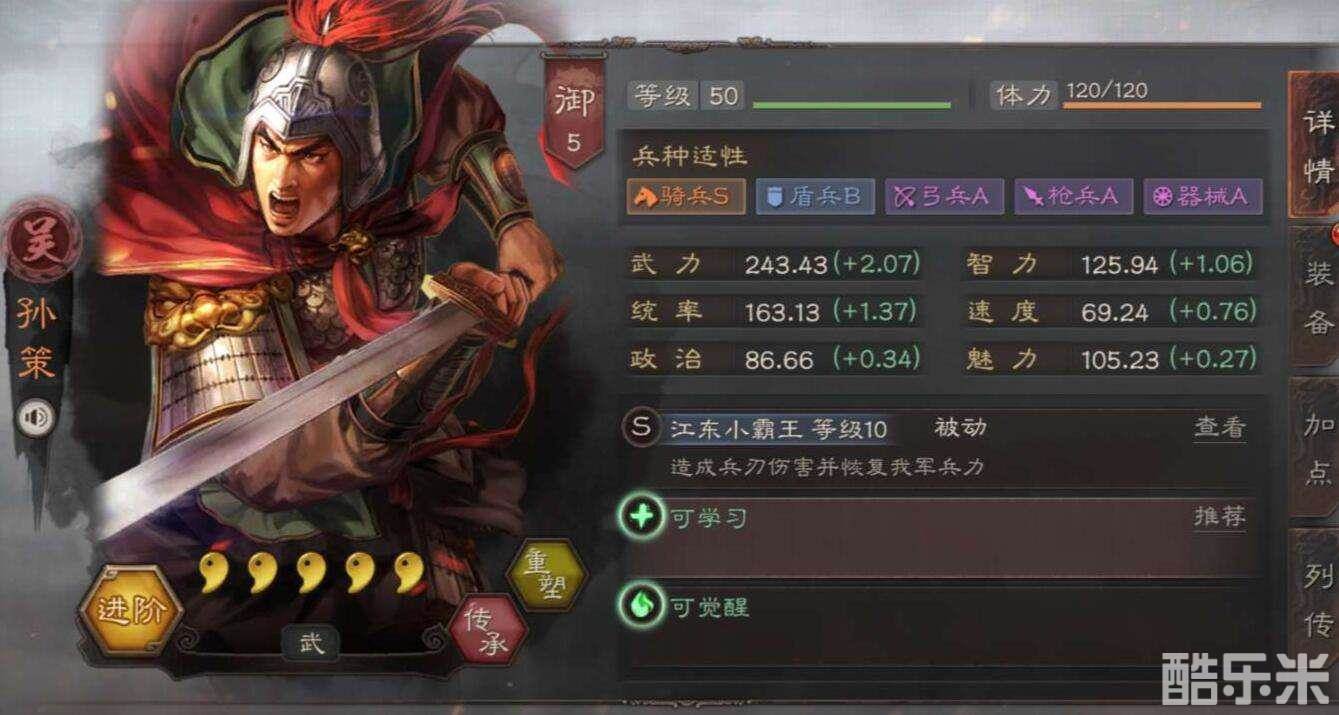Select the 枪兵A troop type
The height and width of the screenshot is (715, 1339).
point(1073,196)
